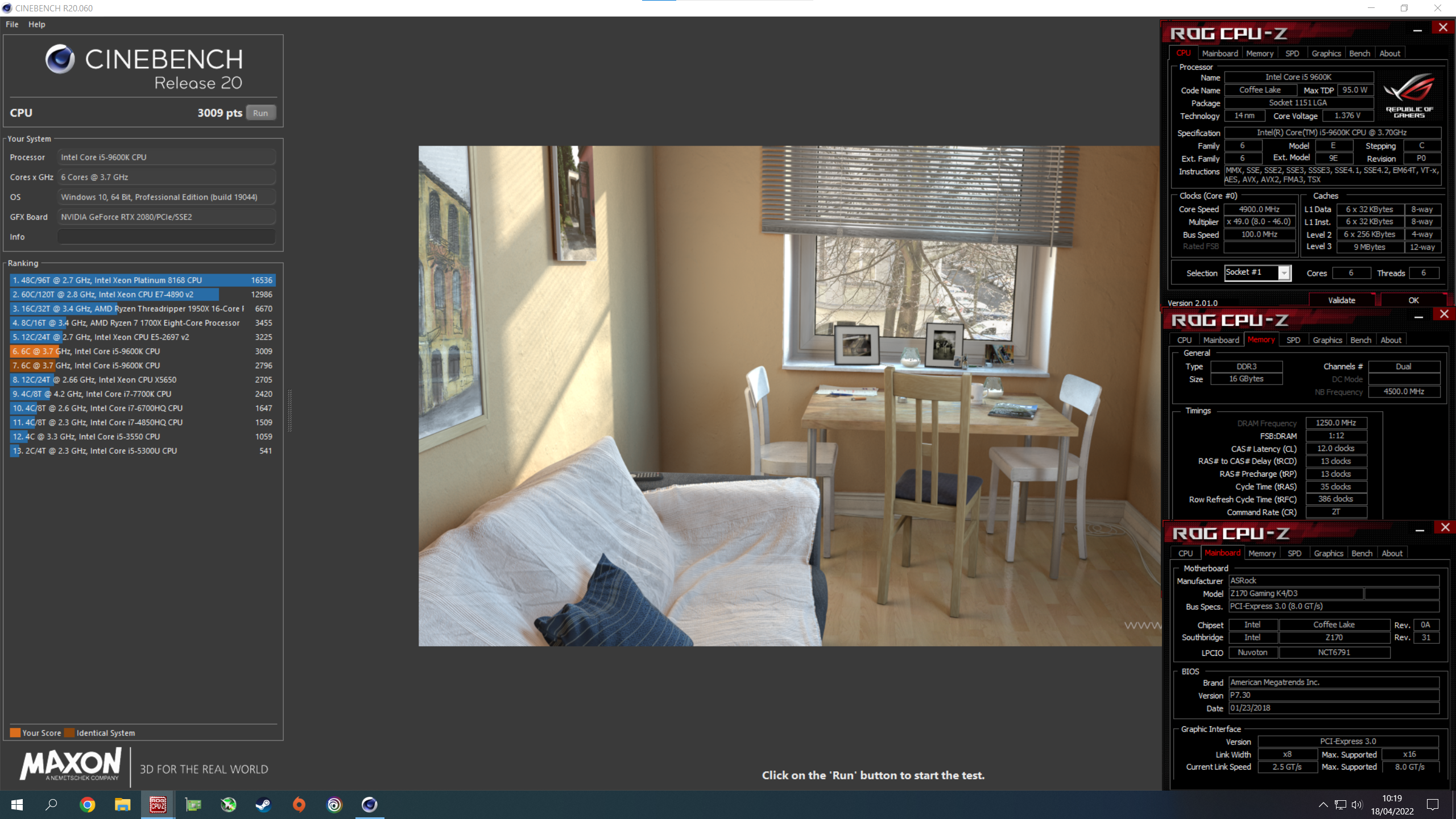This screenshot has height=819, width=1456.
Task: Open Graphics tab in bottom CPU-Z window
Action: point(1329,553)
